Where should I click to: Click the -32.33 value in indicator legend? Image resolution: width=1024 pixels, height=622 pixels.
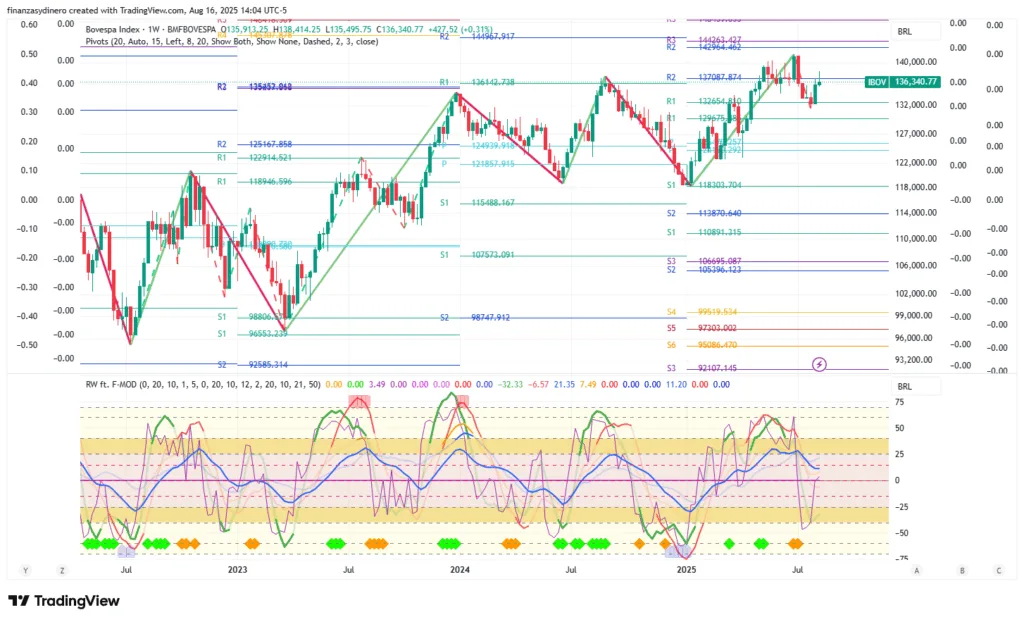pos(509,384)
